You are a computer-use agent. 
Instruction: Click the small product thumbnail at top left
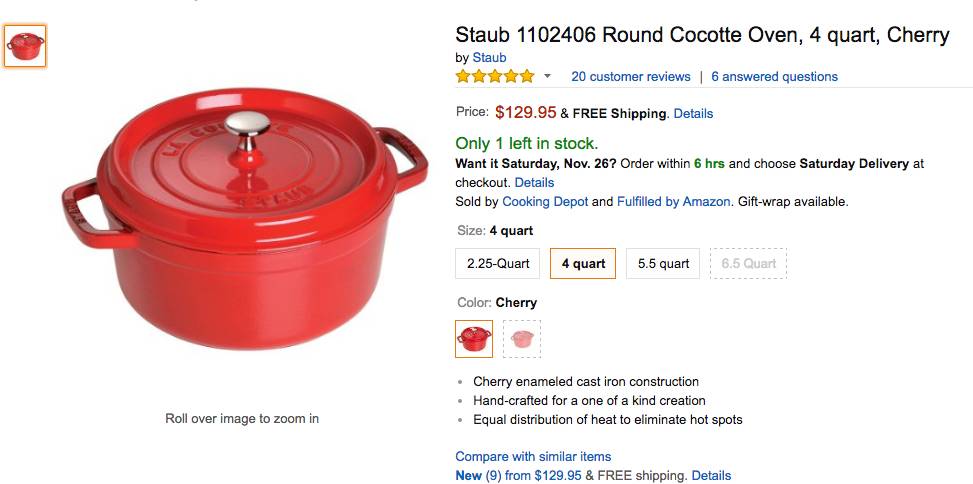pyautogui.click(x=25, y=46)
